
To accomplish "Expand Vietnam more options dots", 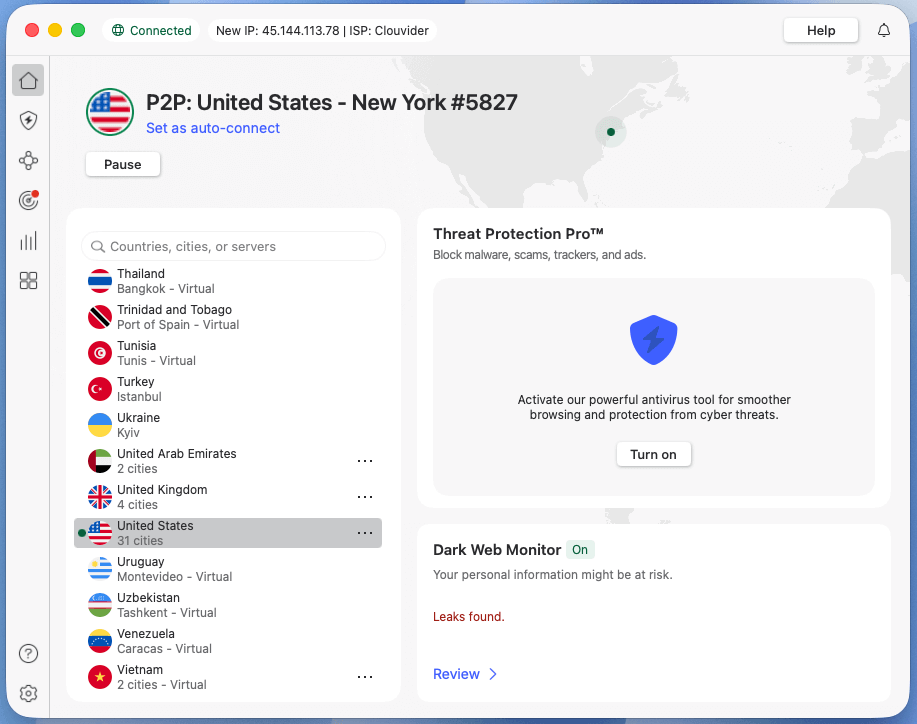I will 365,677.
